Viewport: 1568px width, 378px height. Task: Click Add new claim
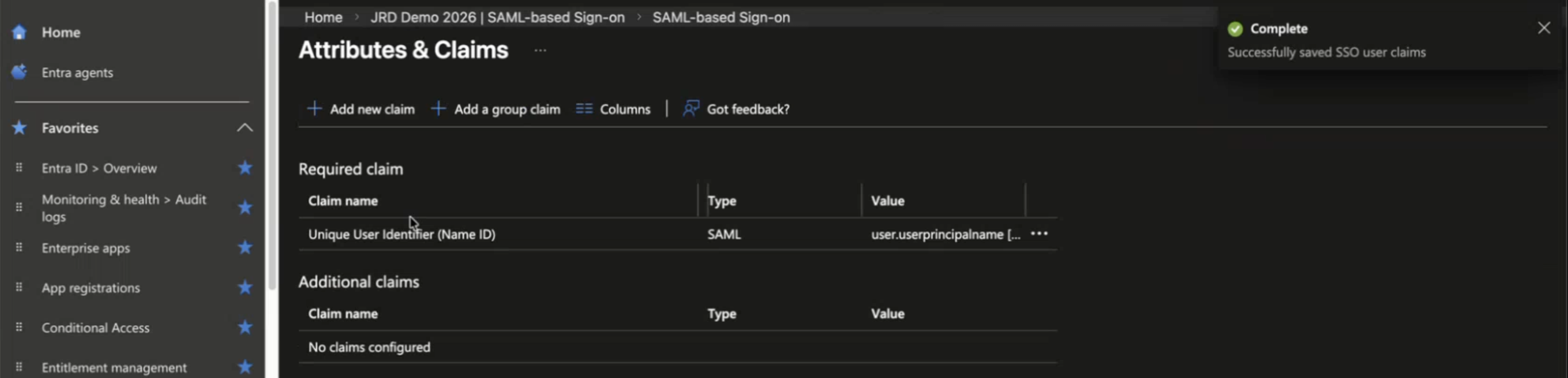point(361,109)
